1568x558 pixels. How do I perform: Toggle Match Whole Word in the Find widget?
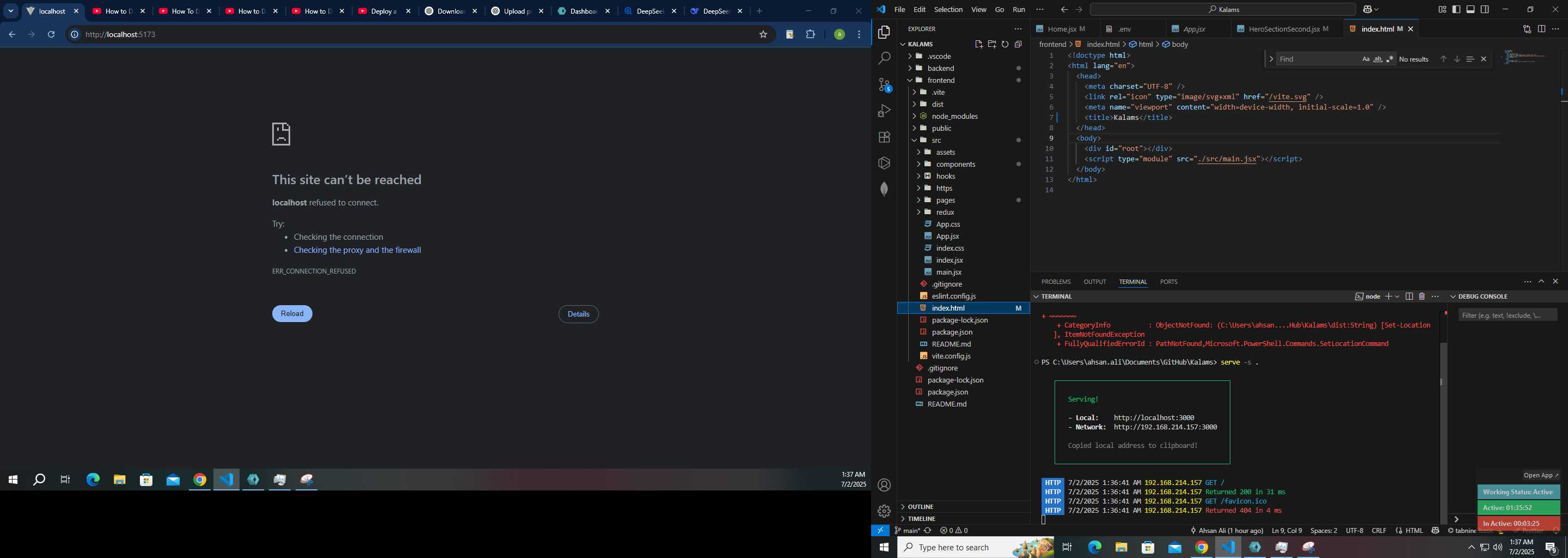coord(1378,59)
